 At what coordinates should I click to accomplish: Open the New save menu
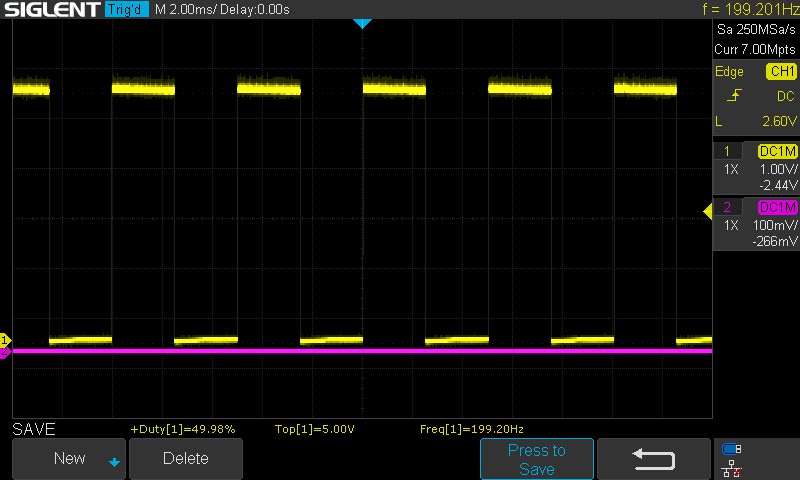tap(69, 458)
